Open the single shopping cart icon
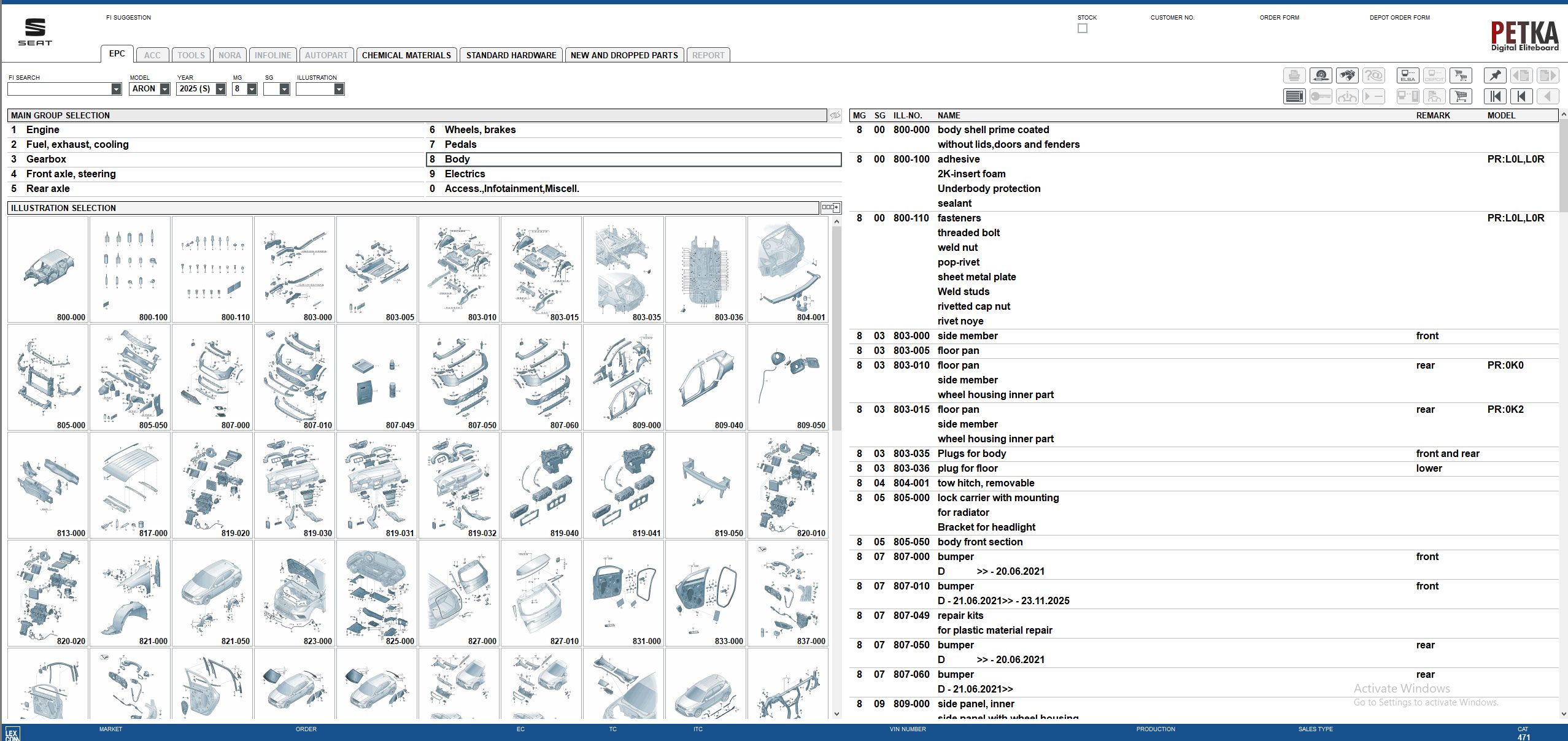 coord(1461,96)
